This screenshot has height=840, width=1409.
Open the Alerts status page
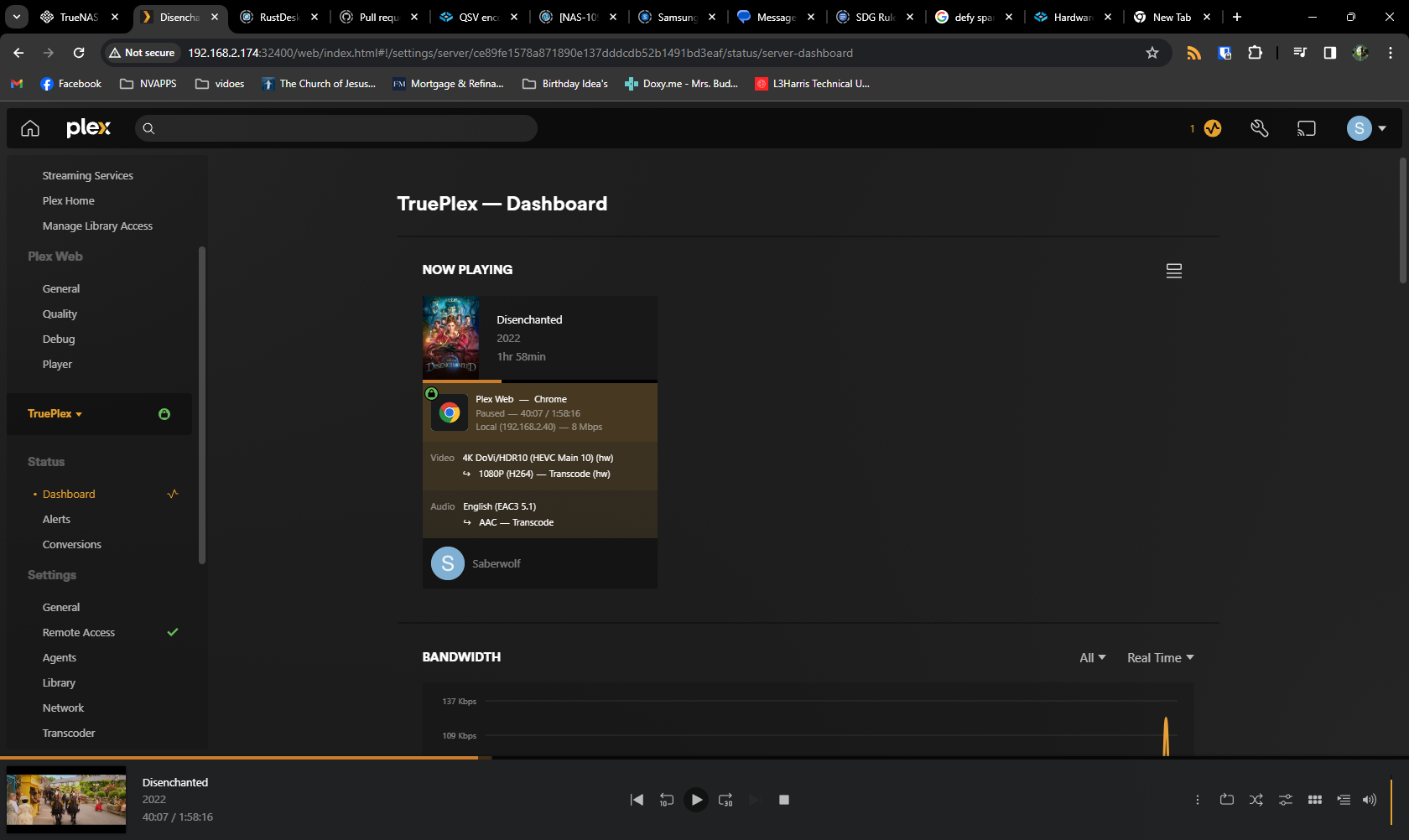tap(56, 520)
